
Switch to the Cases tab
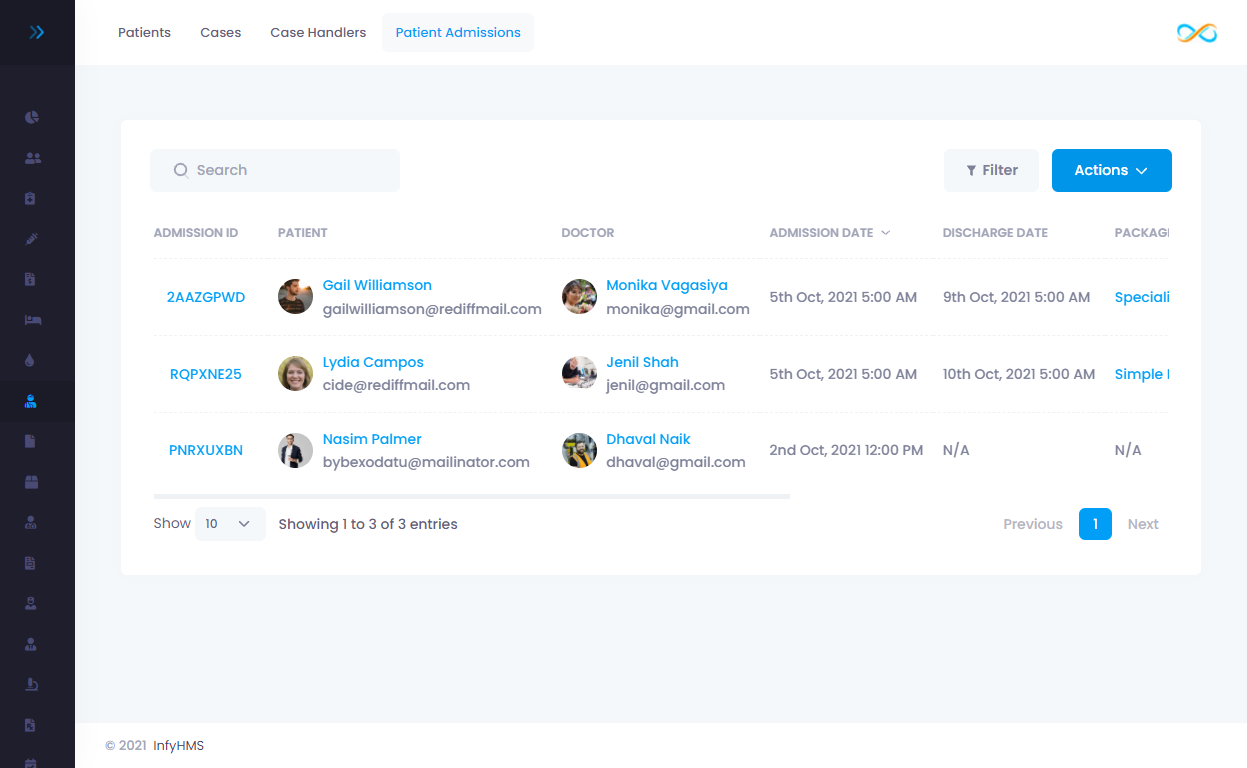(220, 32)
